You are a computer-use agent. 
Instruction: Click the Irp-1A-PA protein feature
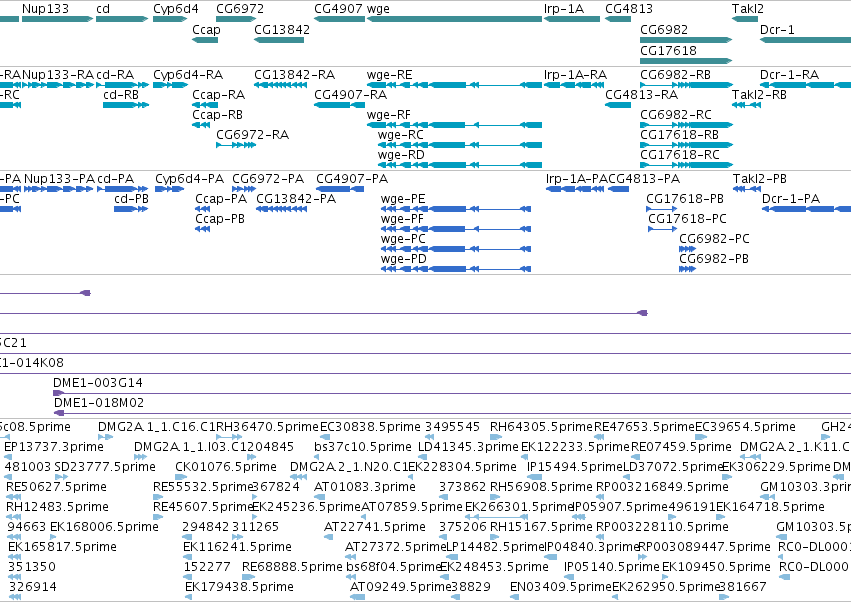574,189
